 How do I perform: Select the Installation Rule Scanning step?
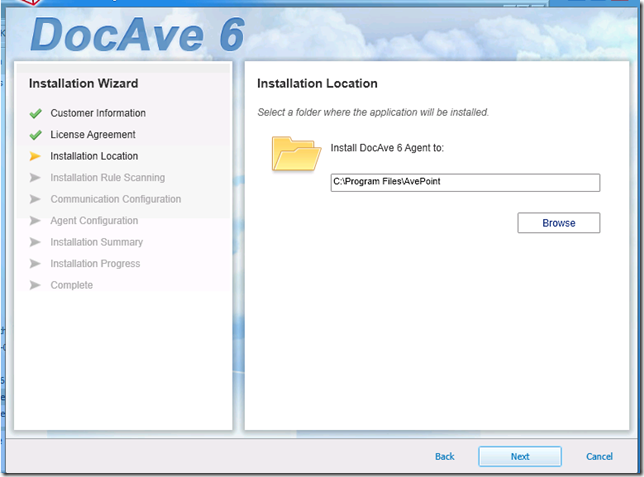(x=108, y=177)
